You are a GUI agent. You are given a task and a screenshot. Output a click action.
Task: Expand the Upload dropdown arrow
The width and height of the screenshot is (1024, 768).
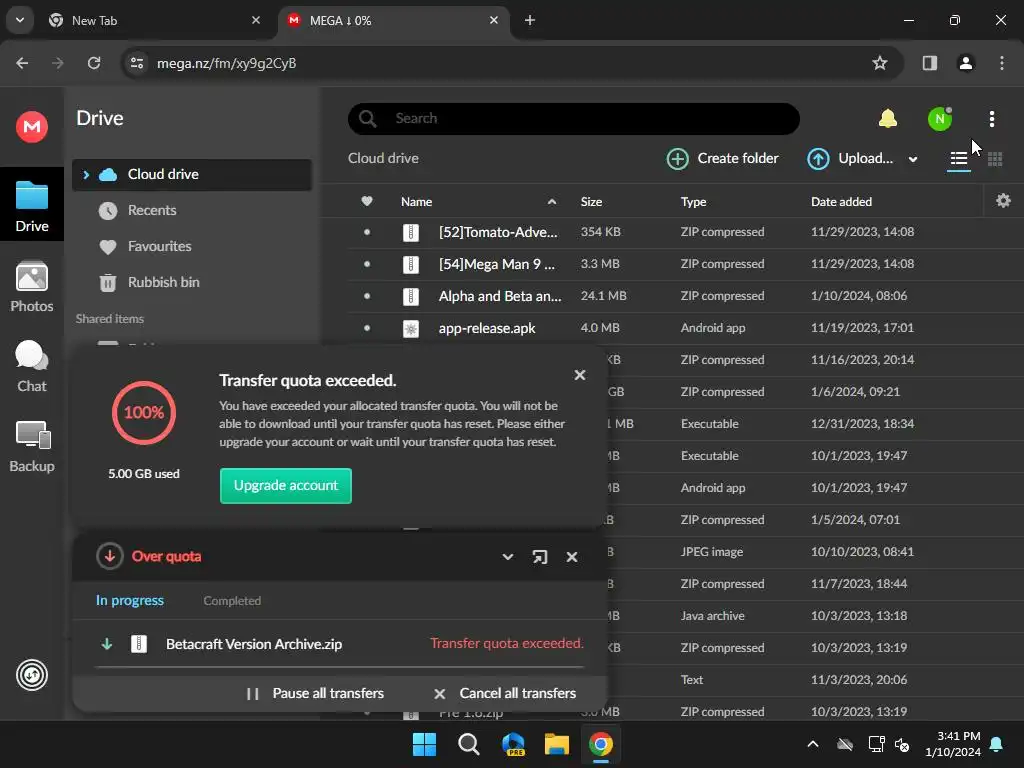tap(913, 159)
